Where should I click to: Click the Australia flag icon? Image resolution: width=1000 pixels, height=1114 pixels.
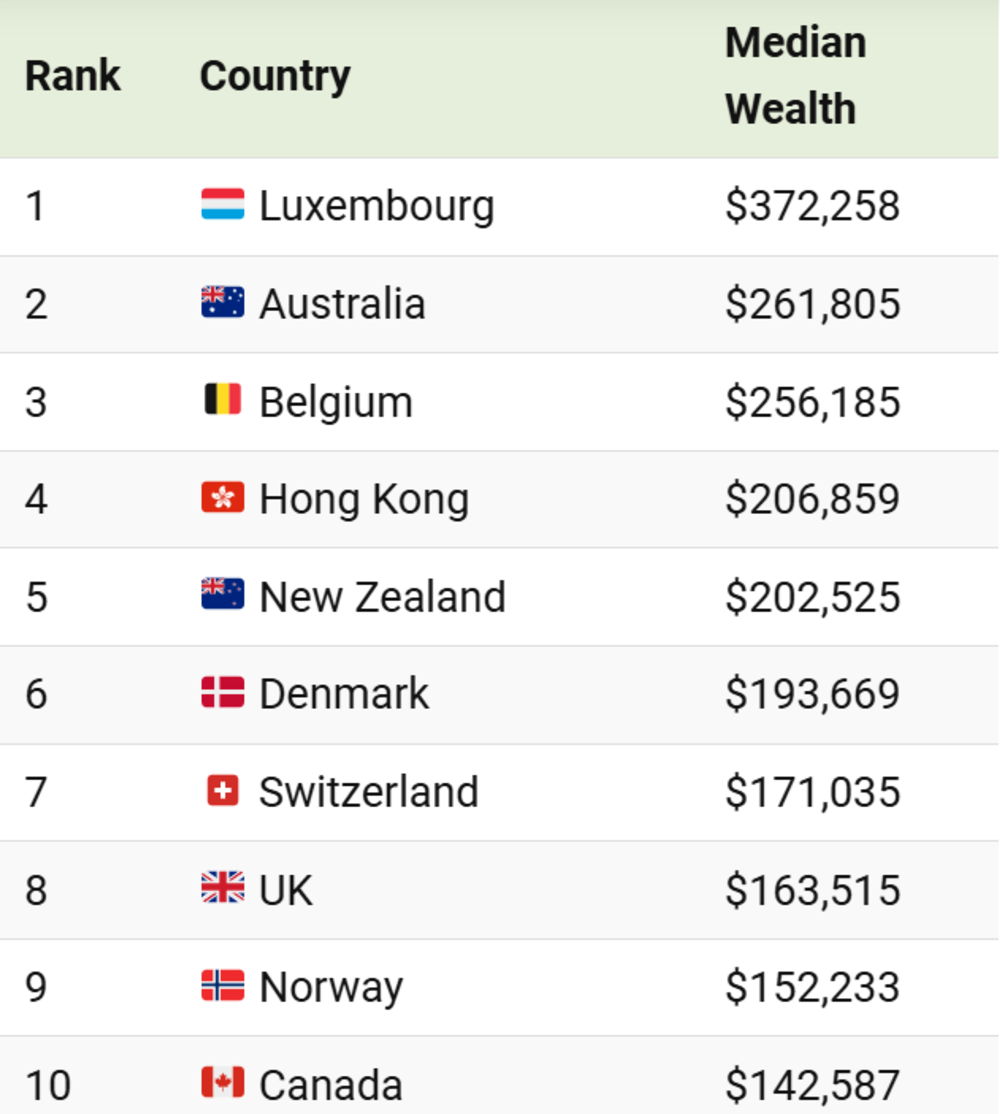click(222, 302)
